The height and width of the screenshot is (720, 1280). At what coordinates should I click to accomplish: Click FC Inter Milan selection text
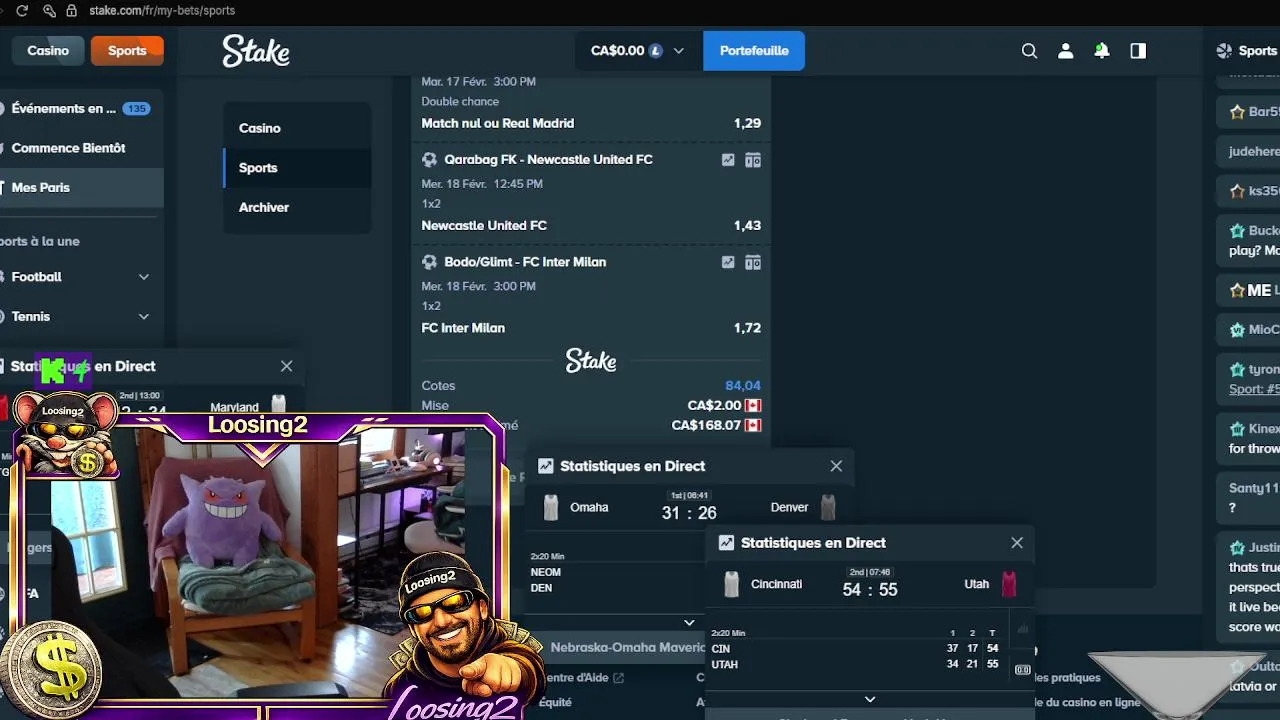click(x=463, y=328)
